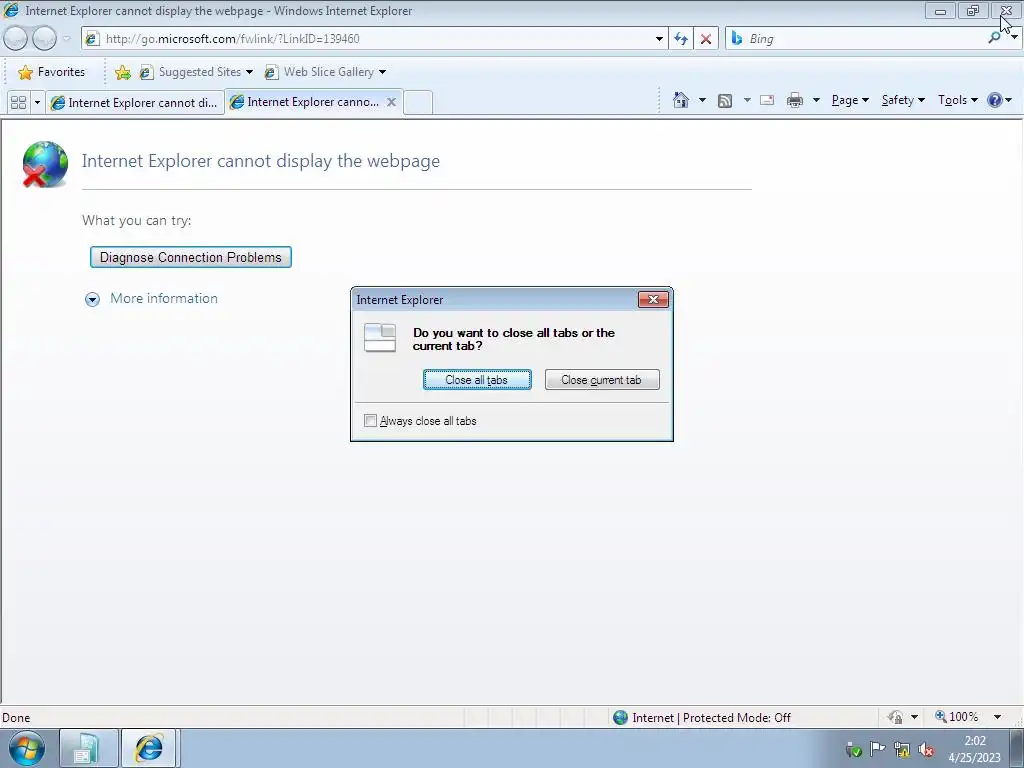
Task: Open the tab list dropdown arrow
Action: [x=37, y=103]
